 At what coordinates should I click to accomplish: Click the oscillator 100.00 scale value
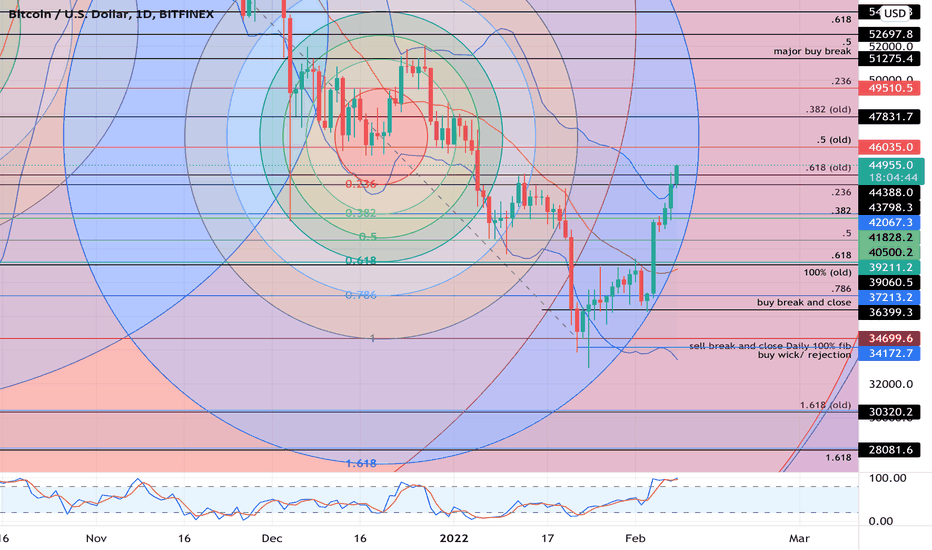(887, 478)
